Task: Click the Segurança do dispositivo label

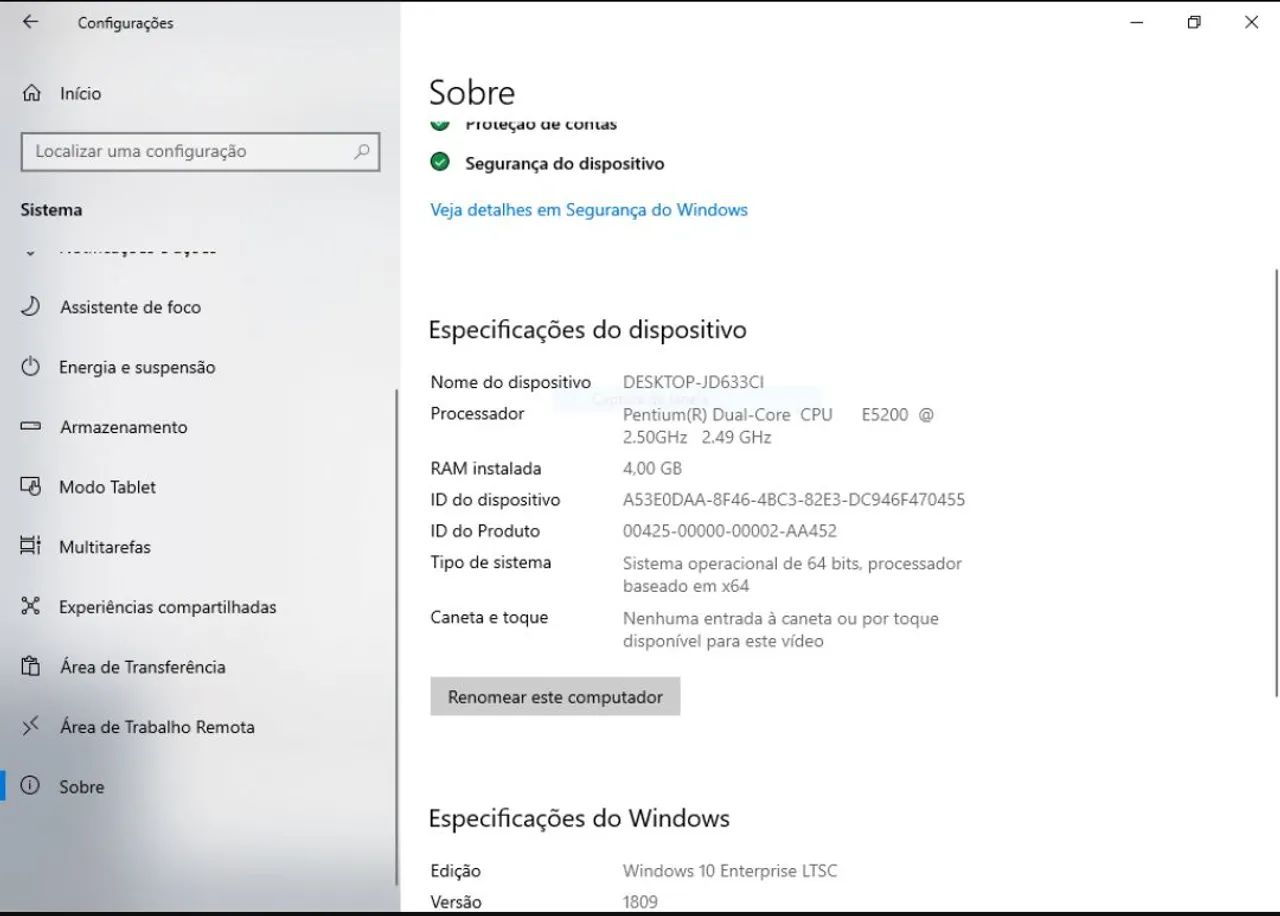Action: point(565,164)
